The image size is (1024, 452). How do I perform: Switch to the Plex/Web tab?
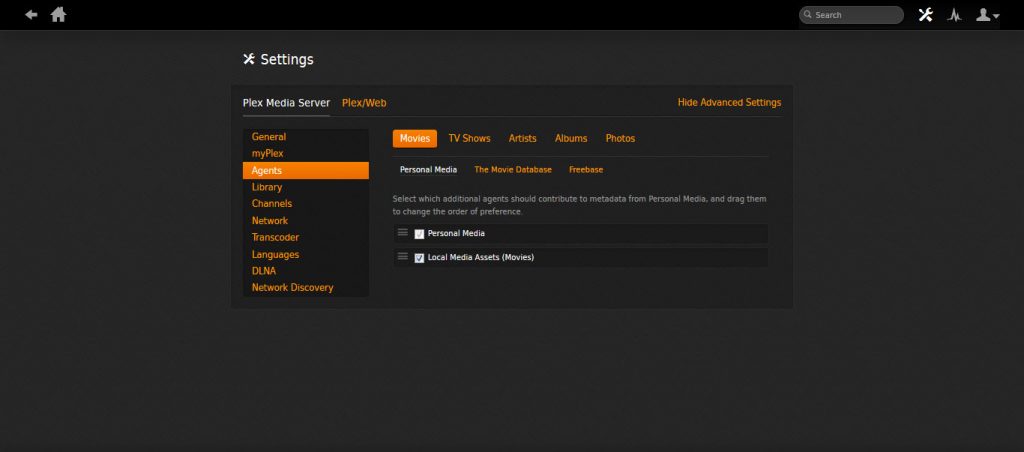click(x=364, y=103)
